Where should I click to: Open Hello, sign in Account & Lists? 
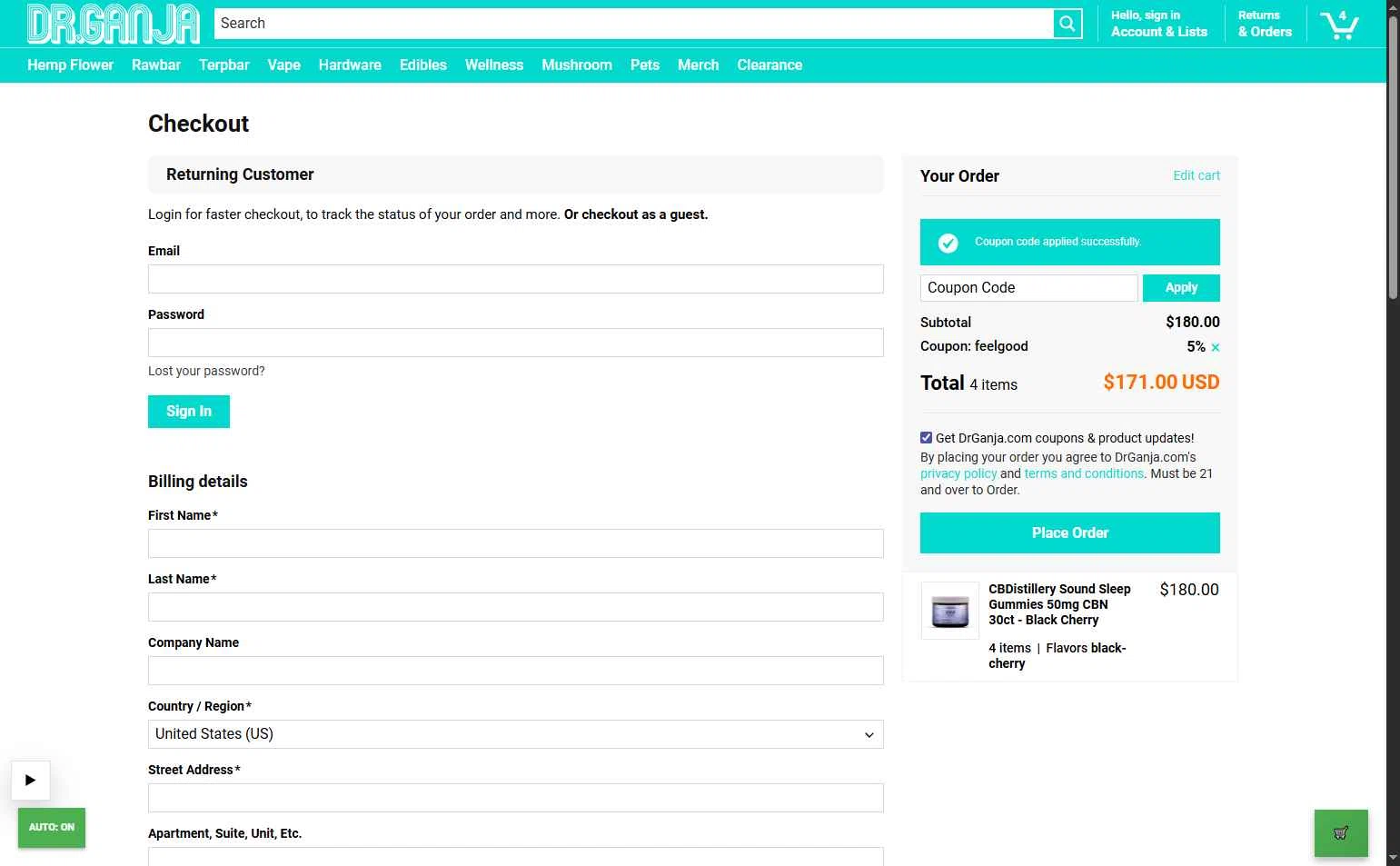pos(1159,24)
